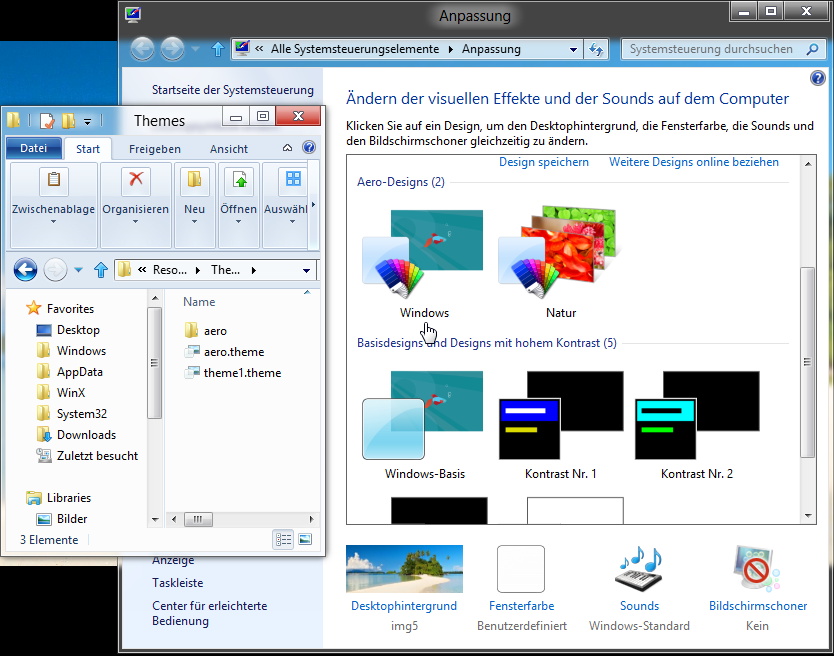
Task: Click Weitere Designs online beziehen
Action: pos(694,162)
